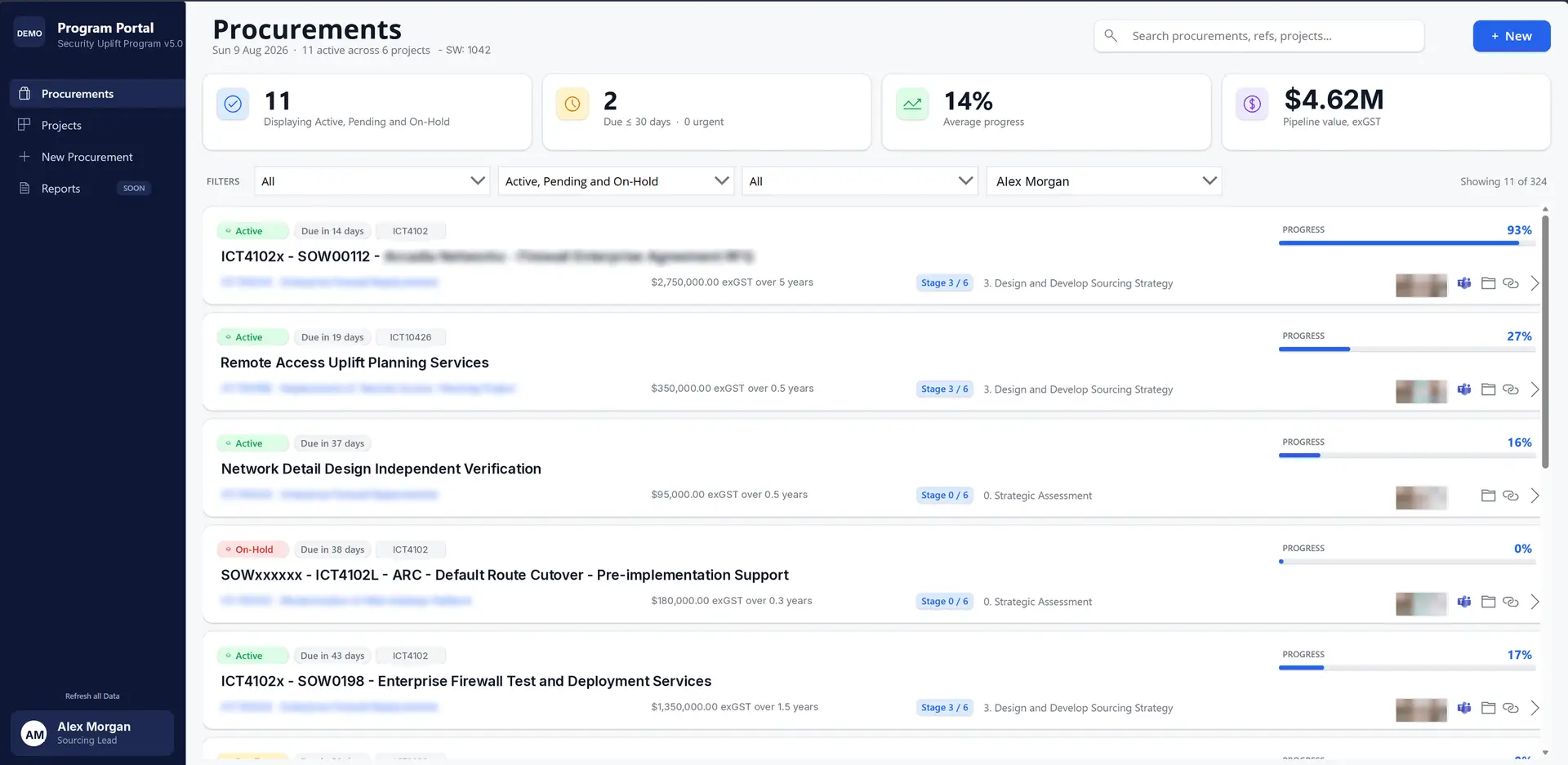This screenshot has width=1568, height=765.
Task: Click the scrollbar down arrow of the list
Action: (1545, 753)
